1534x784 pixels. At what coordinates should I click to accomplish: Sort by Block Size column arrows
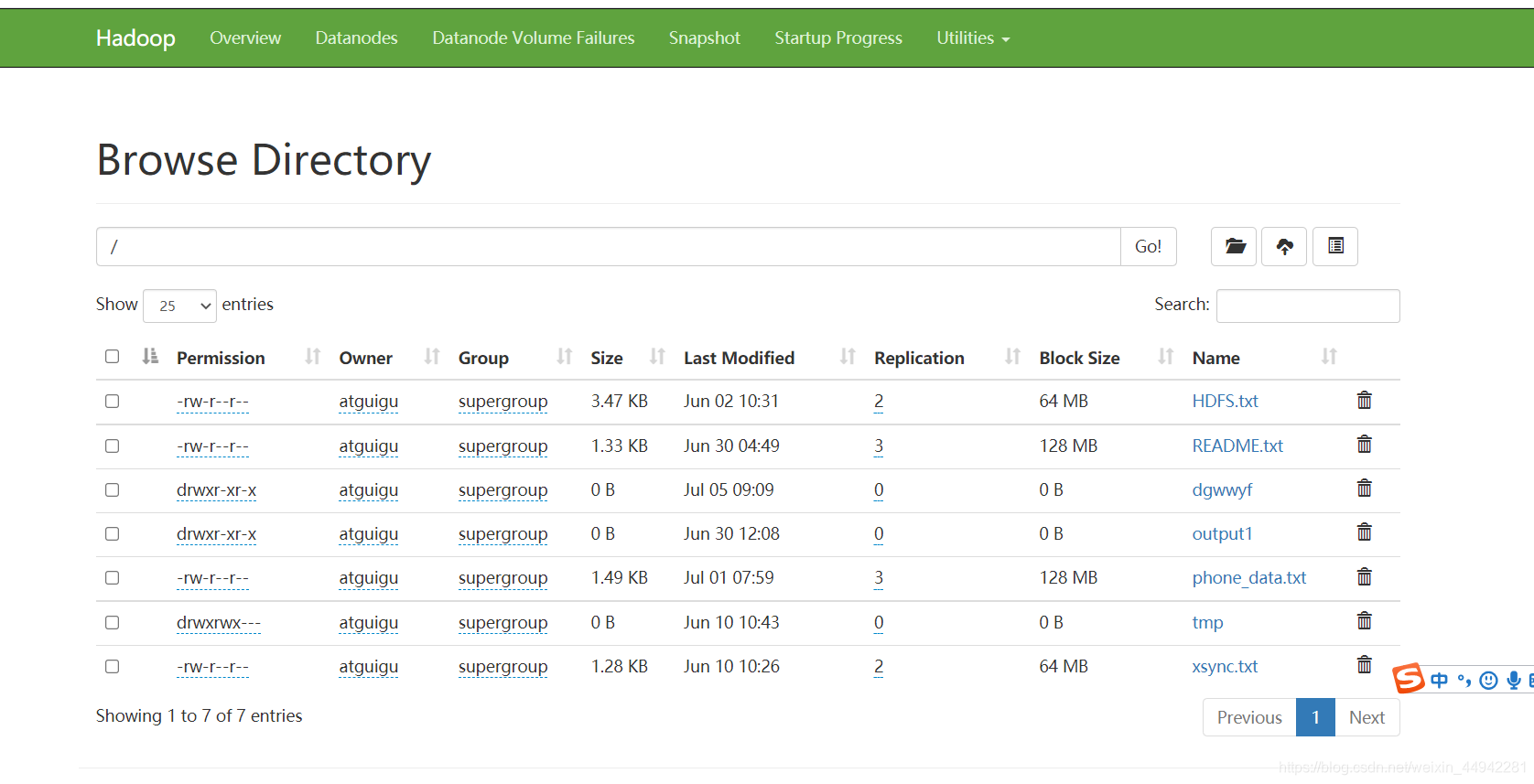point(1165,357)
